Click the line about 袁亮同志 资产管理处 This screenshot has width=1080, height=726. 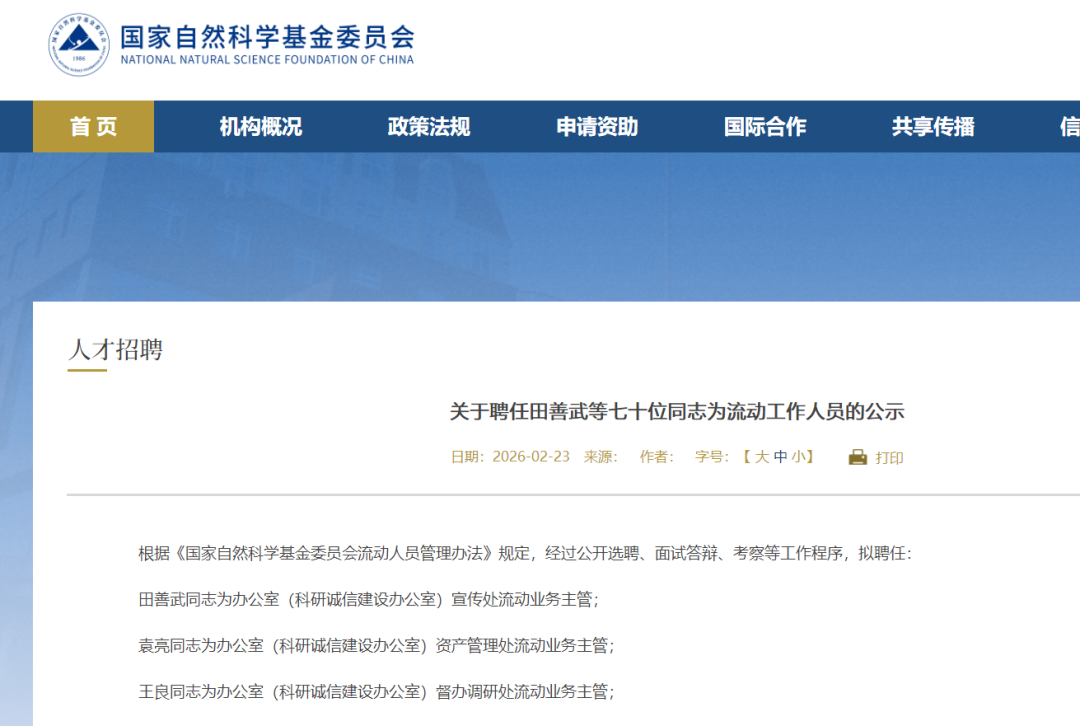(x=376, y=646)
